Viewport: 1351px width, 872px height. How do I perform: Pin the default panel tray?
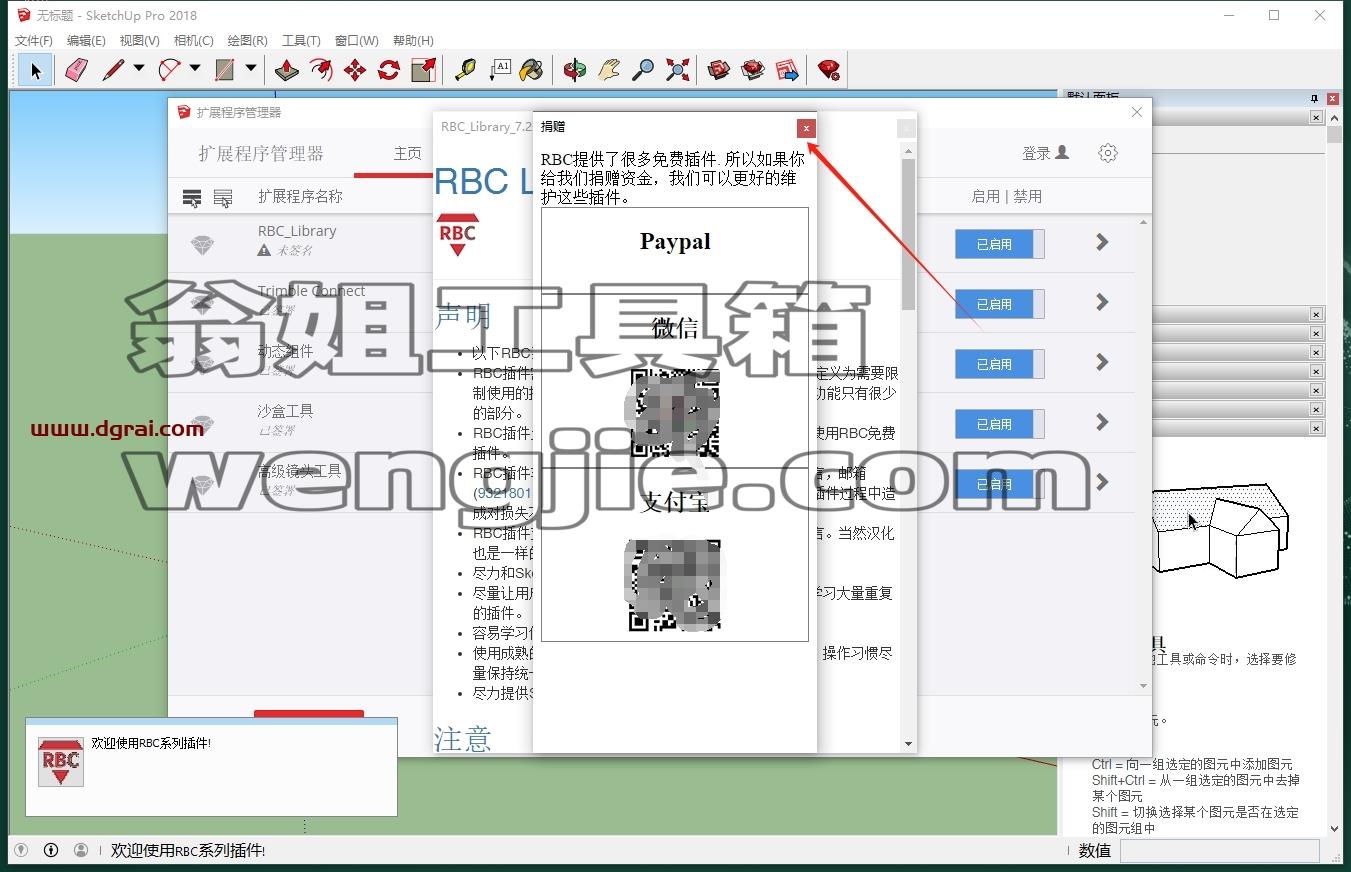[1315, 98]
